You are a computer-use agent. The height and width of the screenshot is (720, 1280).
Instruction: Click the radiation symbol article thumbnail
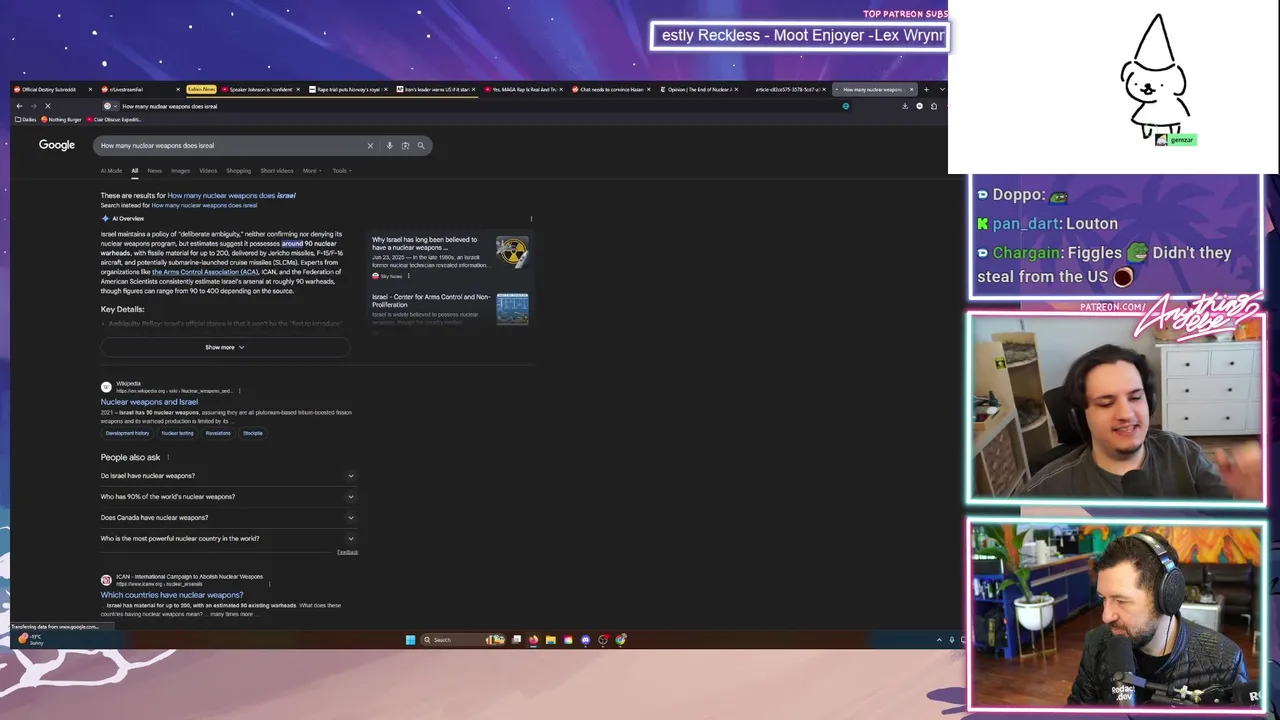(x=512, y=252)
